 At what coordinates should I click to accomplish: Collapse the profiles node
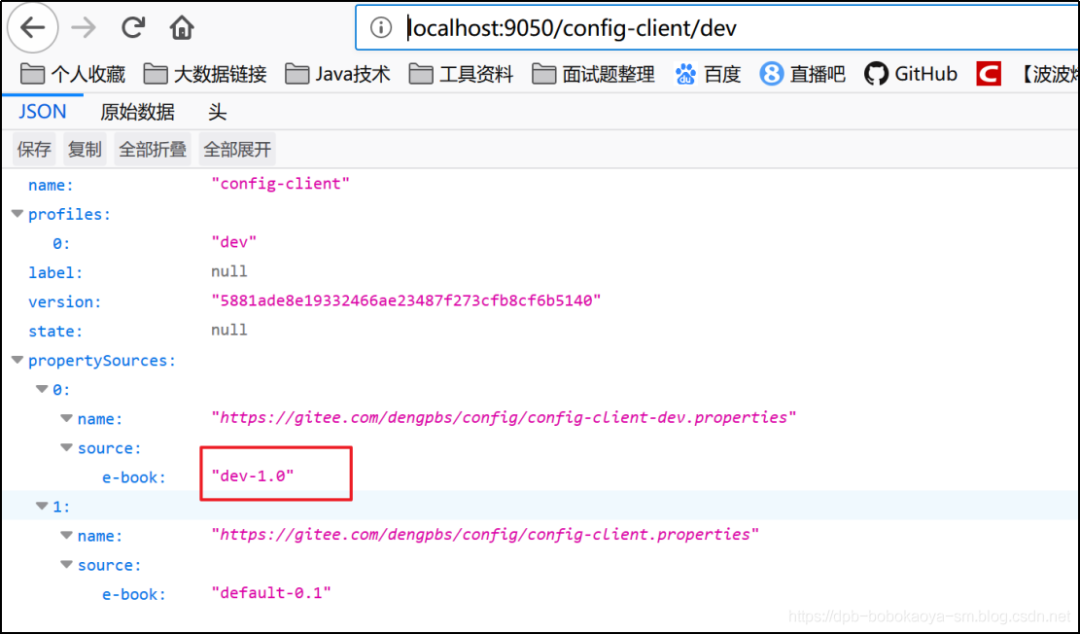coord(17,214)
